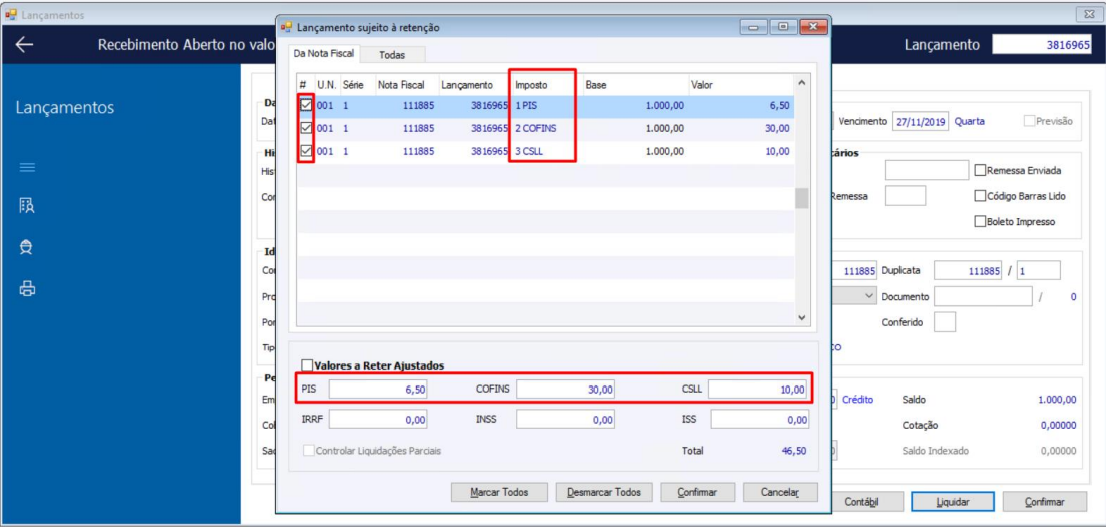Click the Base column header
Image resolution: width=1107 pixels, height=528 pixels.
point(596,85)
